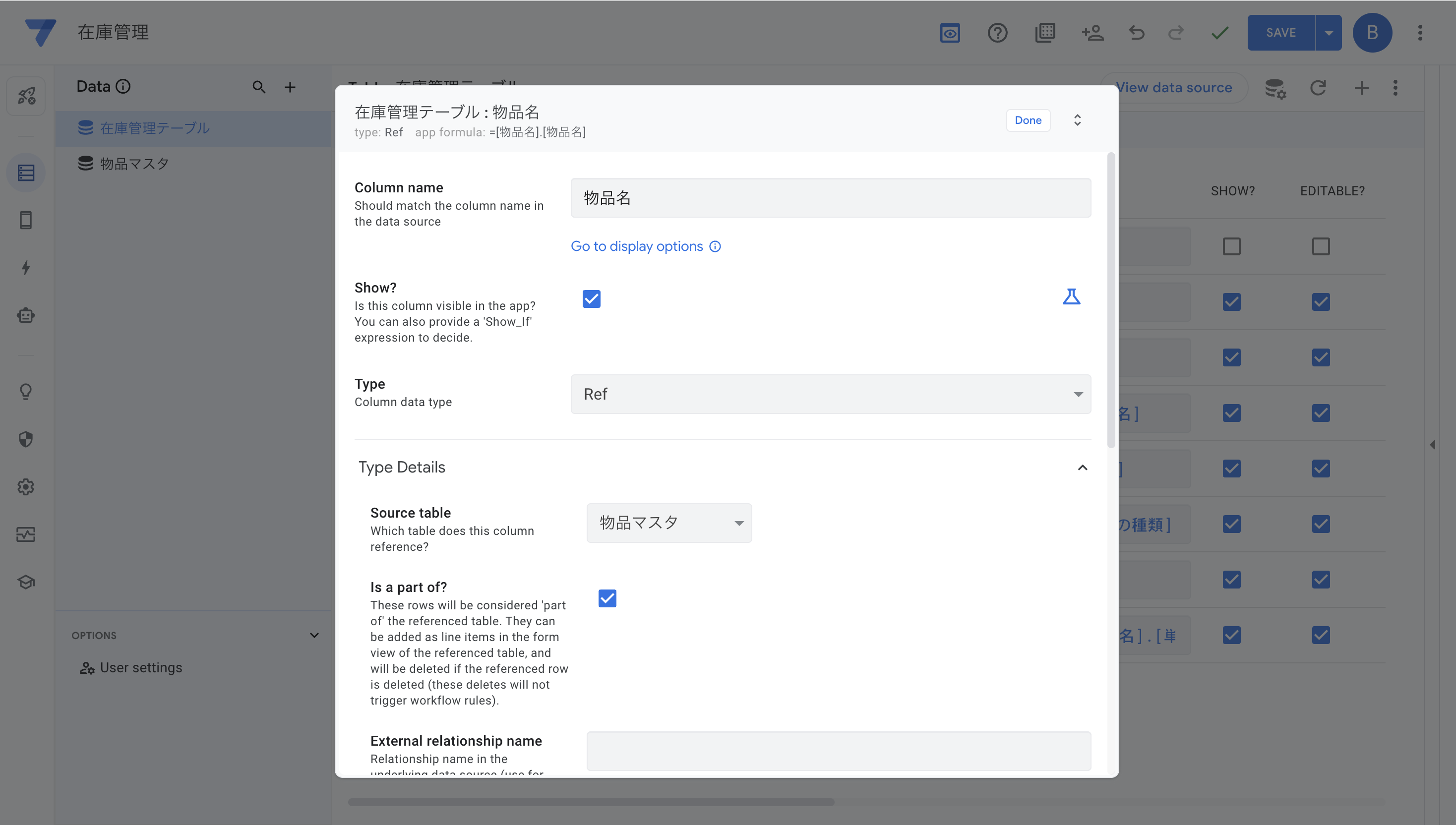The image size is (1456, 825).
Task: Click the External relationship name field
Action: 838,751
